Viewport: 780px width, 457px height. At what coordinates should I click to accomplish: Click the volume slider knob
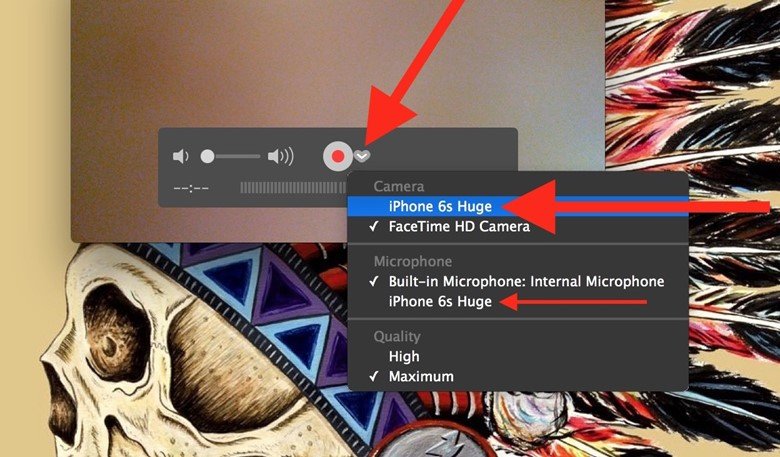click(208, 157)
